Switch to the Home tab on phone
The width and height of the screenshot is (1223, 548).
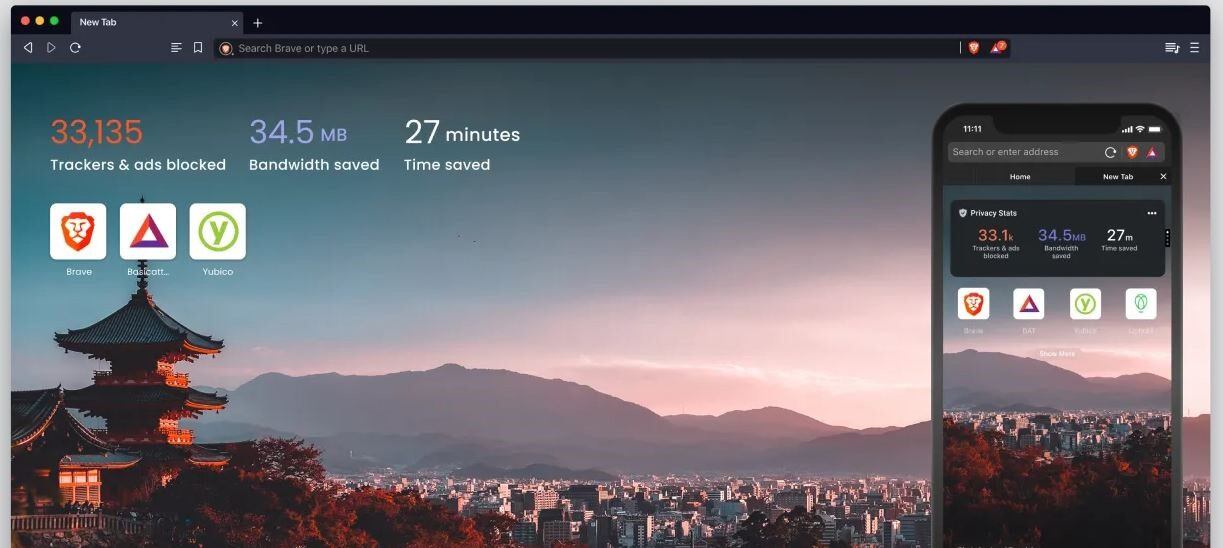coord(1019,177)
